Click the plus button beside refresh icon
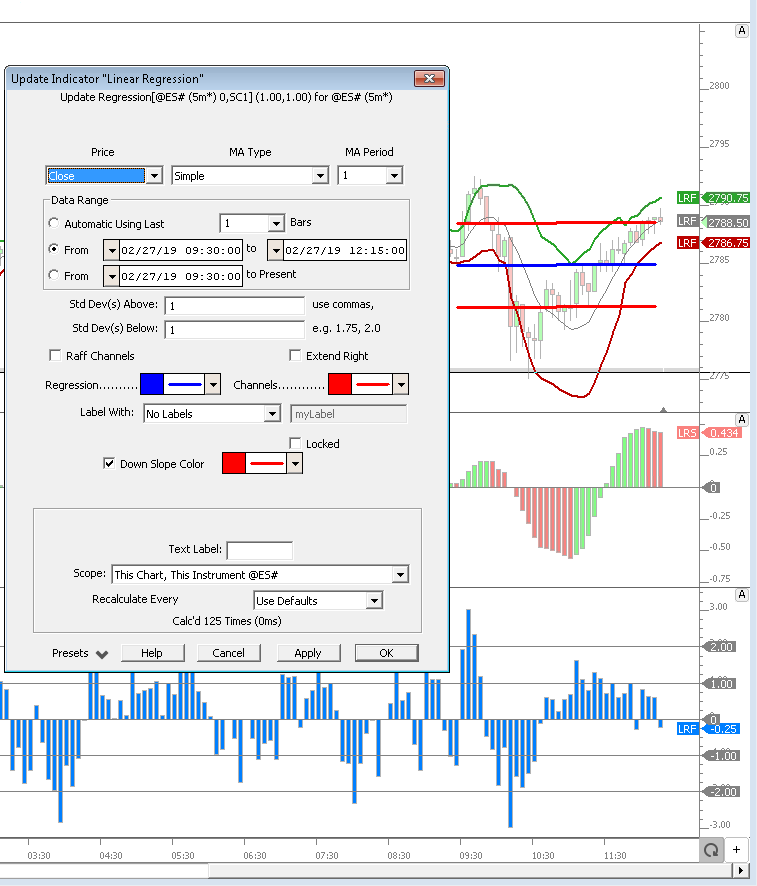The width and height of the screenshot is (757, 886). (736, 849)
